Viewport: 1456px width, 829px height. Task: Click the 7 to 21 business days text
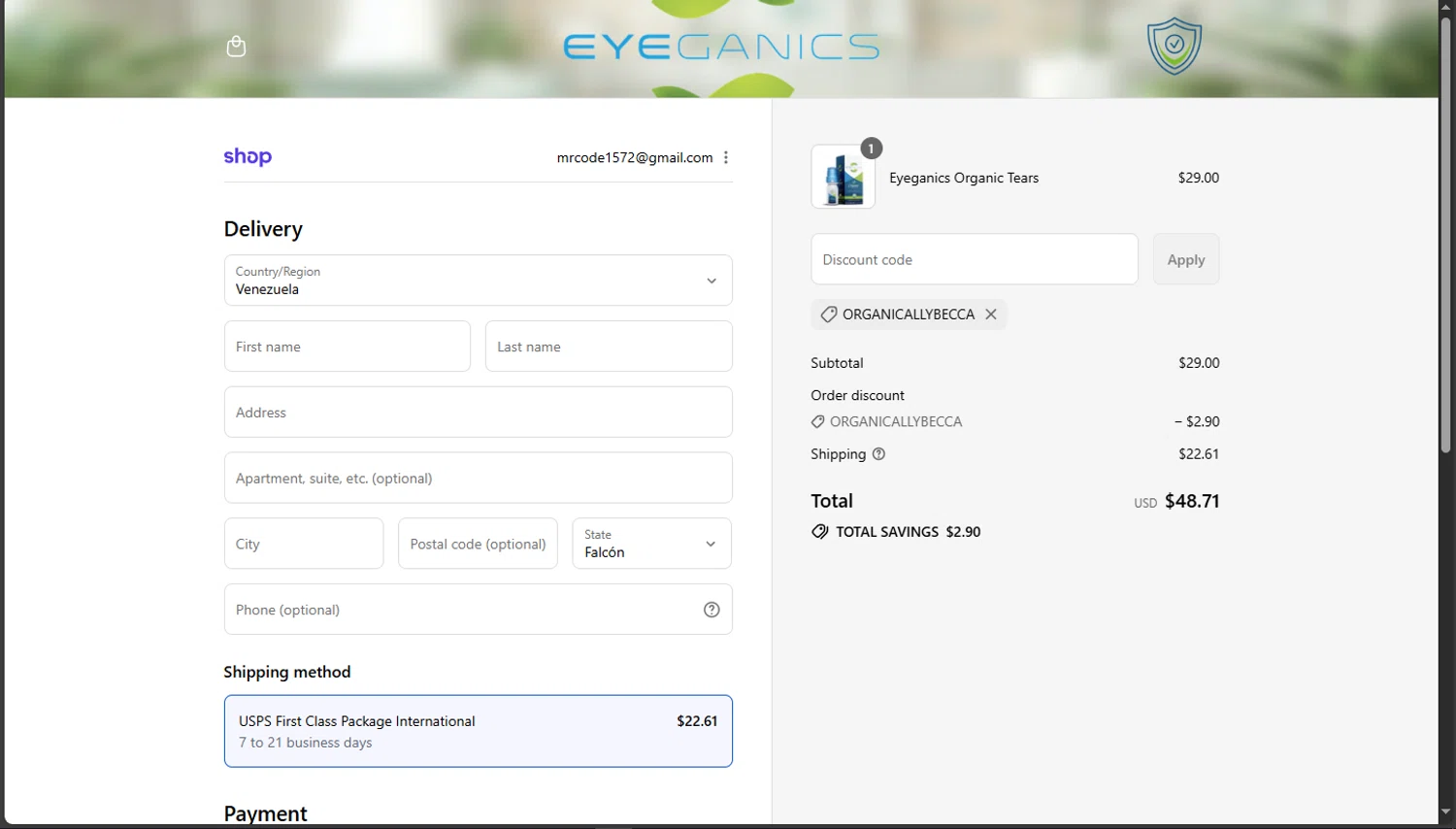pos(306,743)
